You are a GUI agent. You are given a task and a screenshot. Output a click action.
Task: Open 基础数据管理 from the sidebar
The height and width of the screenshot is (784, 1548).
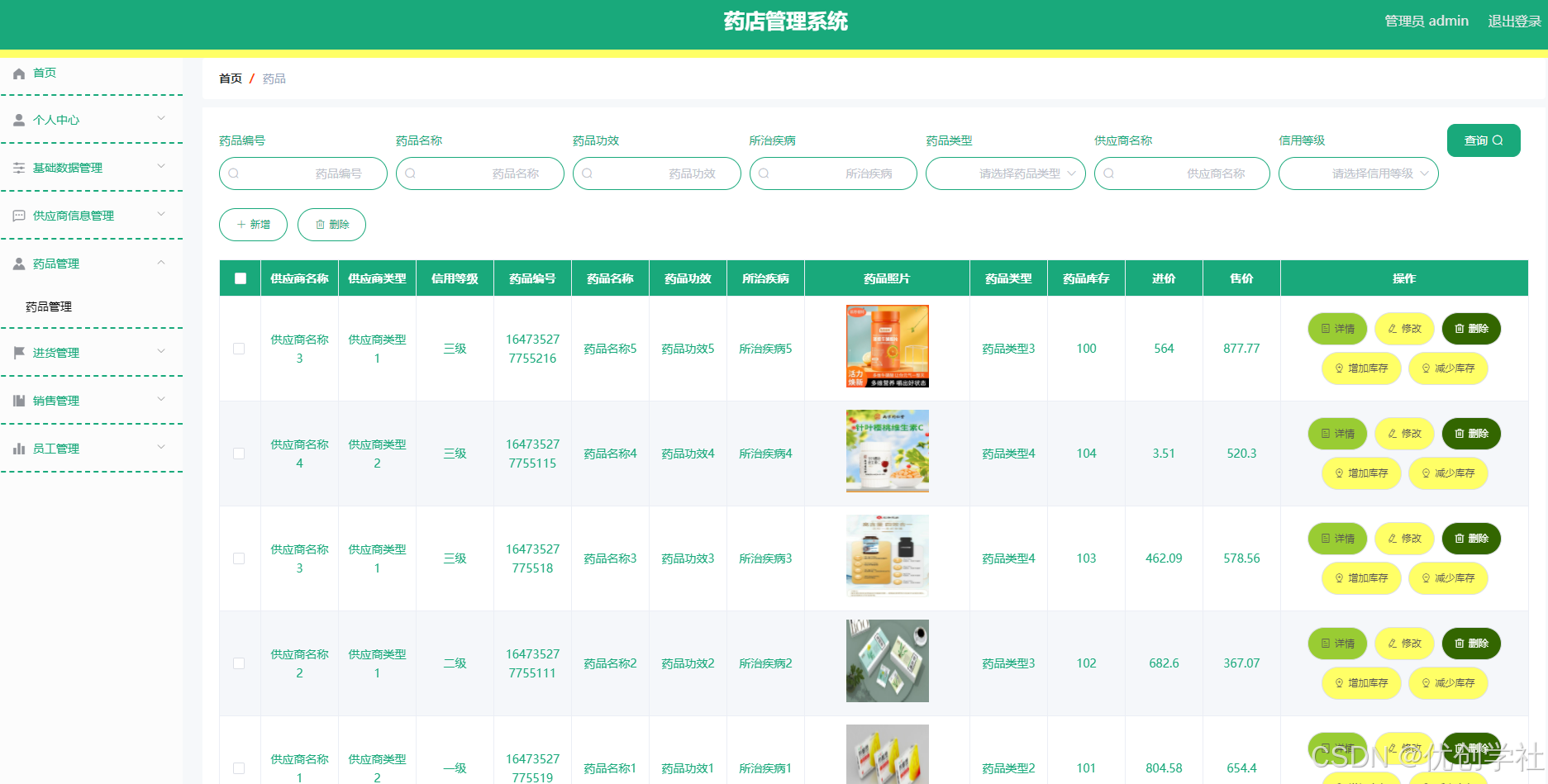[68, 168]
